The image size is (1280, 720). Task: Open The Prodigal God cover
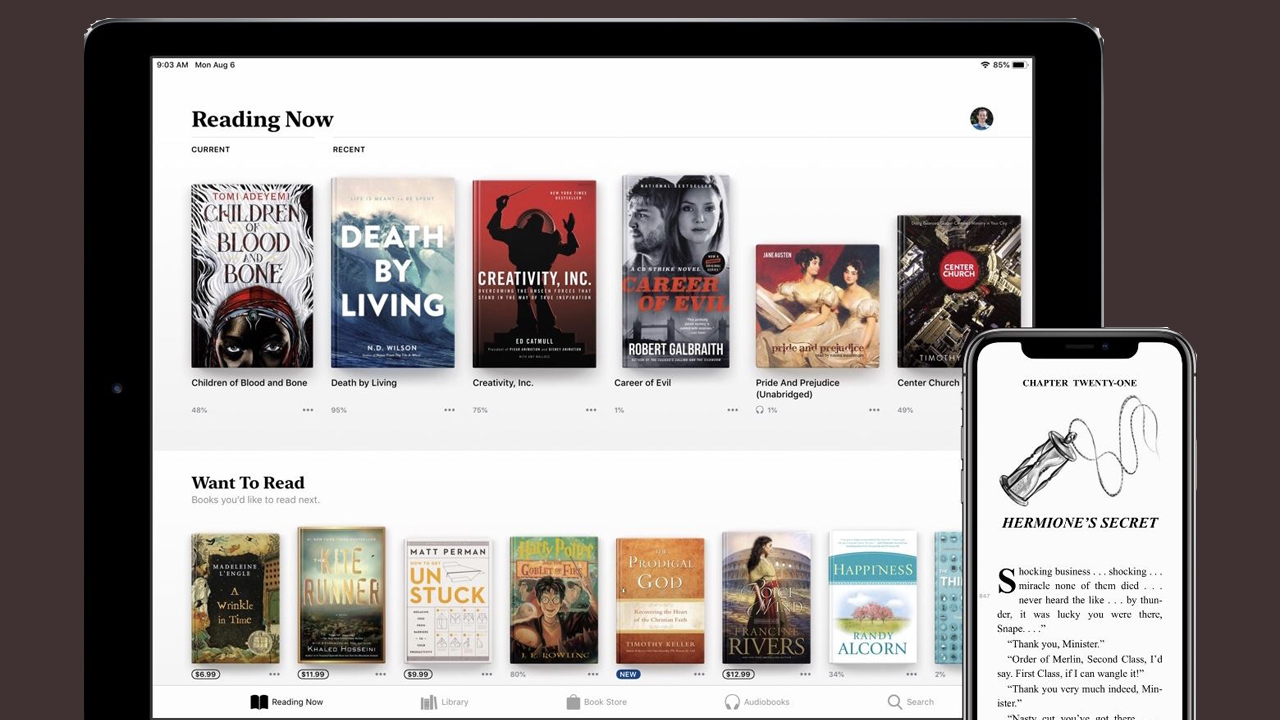(x=660, y=601)
